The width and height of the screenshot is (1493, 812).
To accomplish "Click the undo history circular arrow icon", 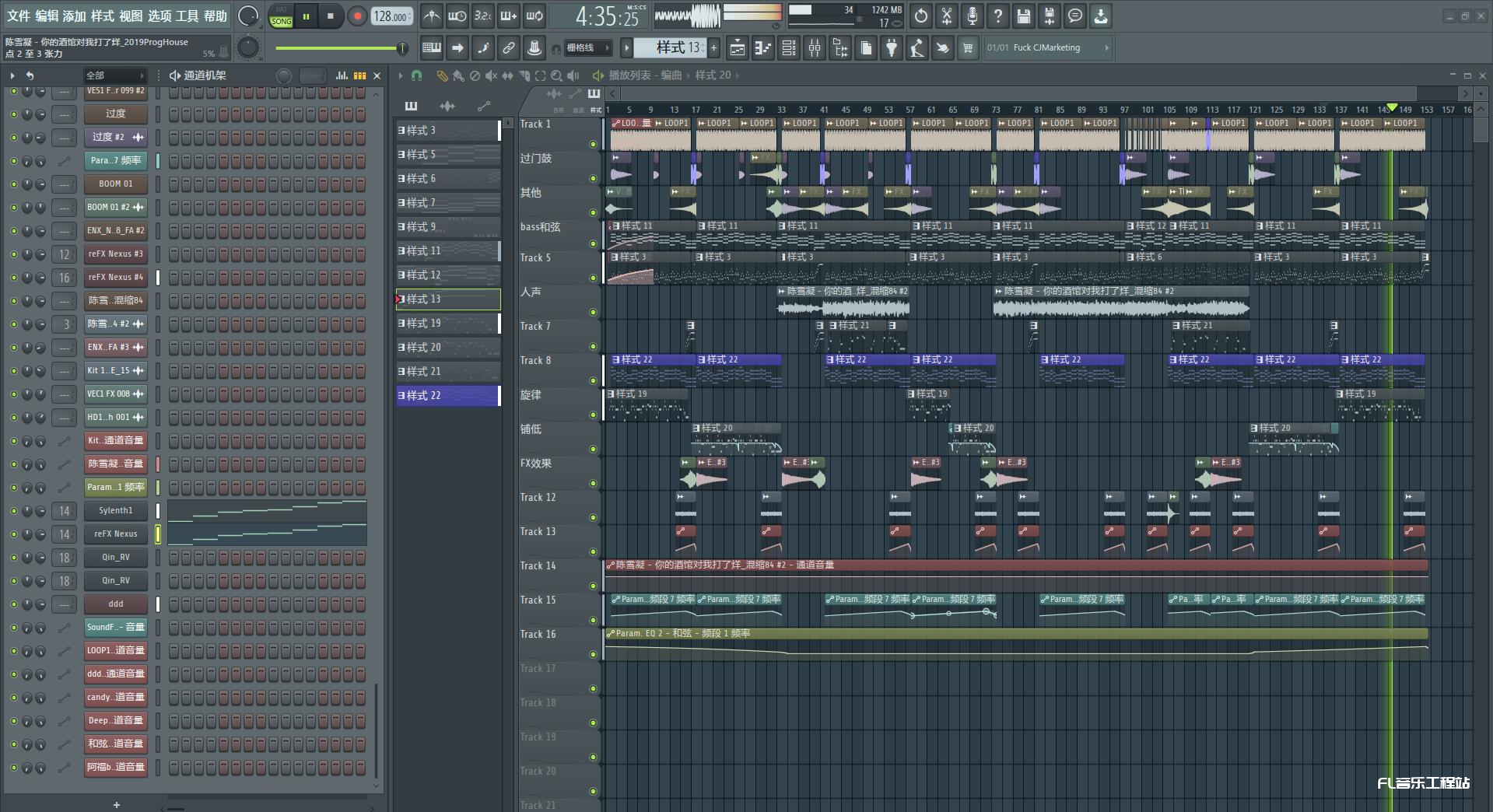I will (921, 16).
